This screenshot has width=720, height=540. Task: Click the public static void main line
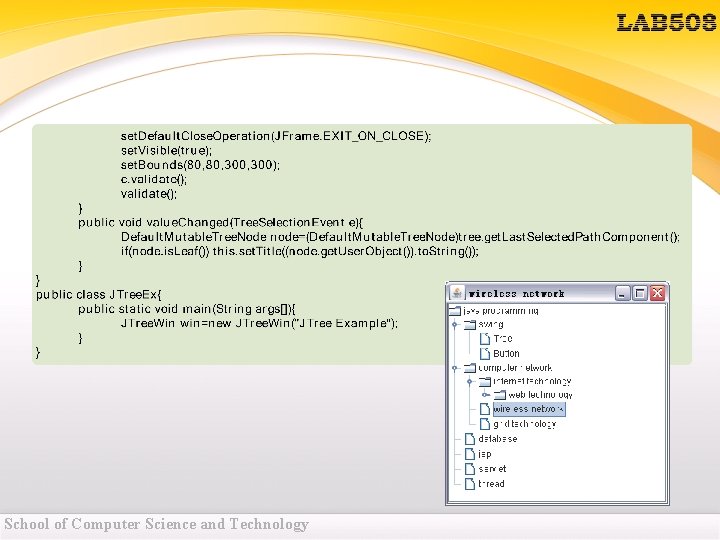point(186,309)
